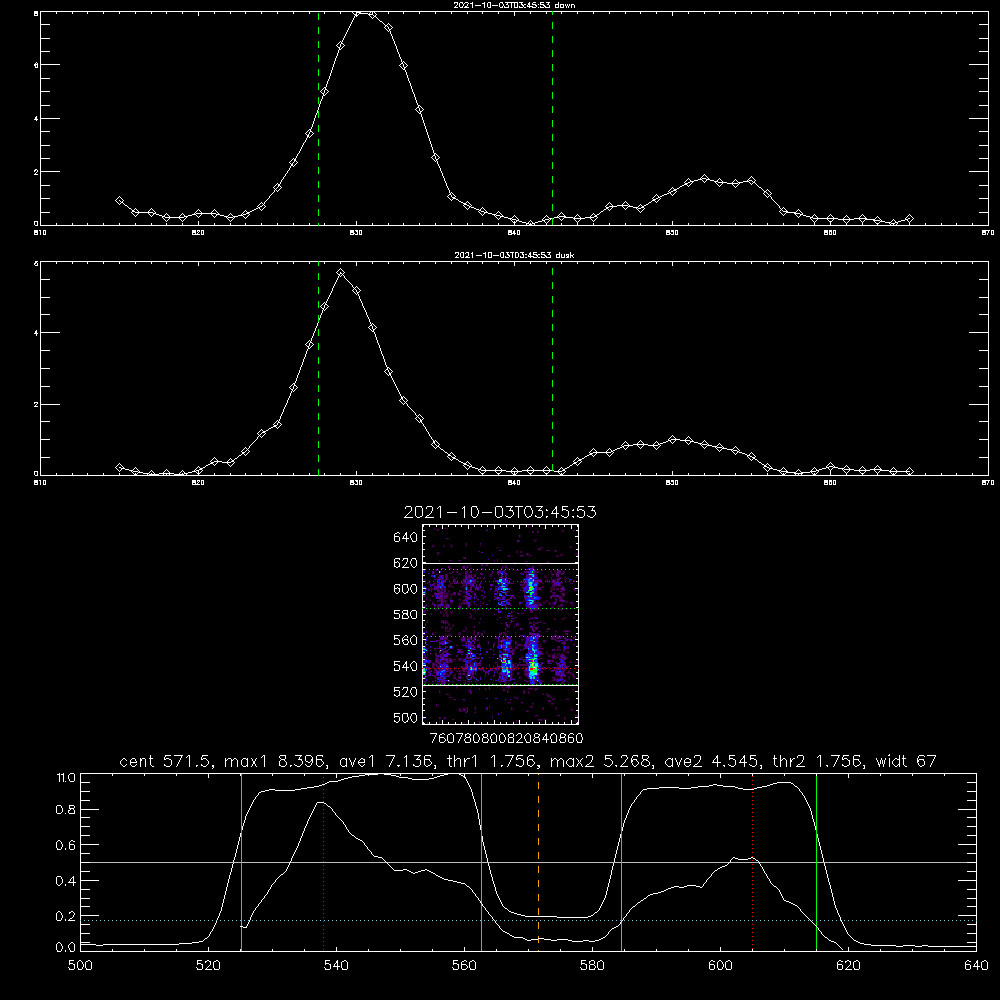Image resolution: width=1000 pixels, height=1000 pixels.
Task: Click the y-axis label '6' of the dawn plot
Action: click(x=36, y=65)
